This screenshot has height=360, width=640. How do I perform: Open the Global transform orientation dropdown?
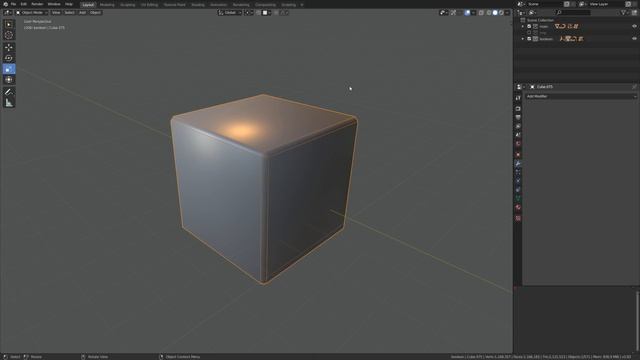(x=230, y=13)
